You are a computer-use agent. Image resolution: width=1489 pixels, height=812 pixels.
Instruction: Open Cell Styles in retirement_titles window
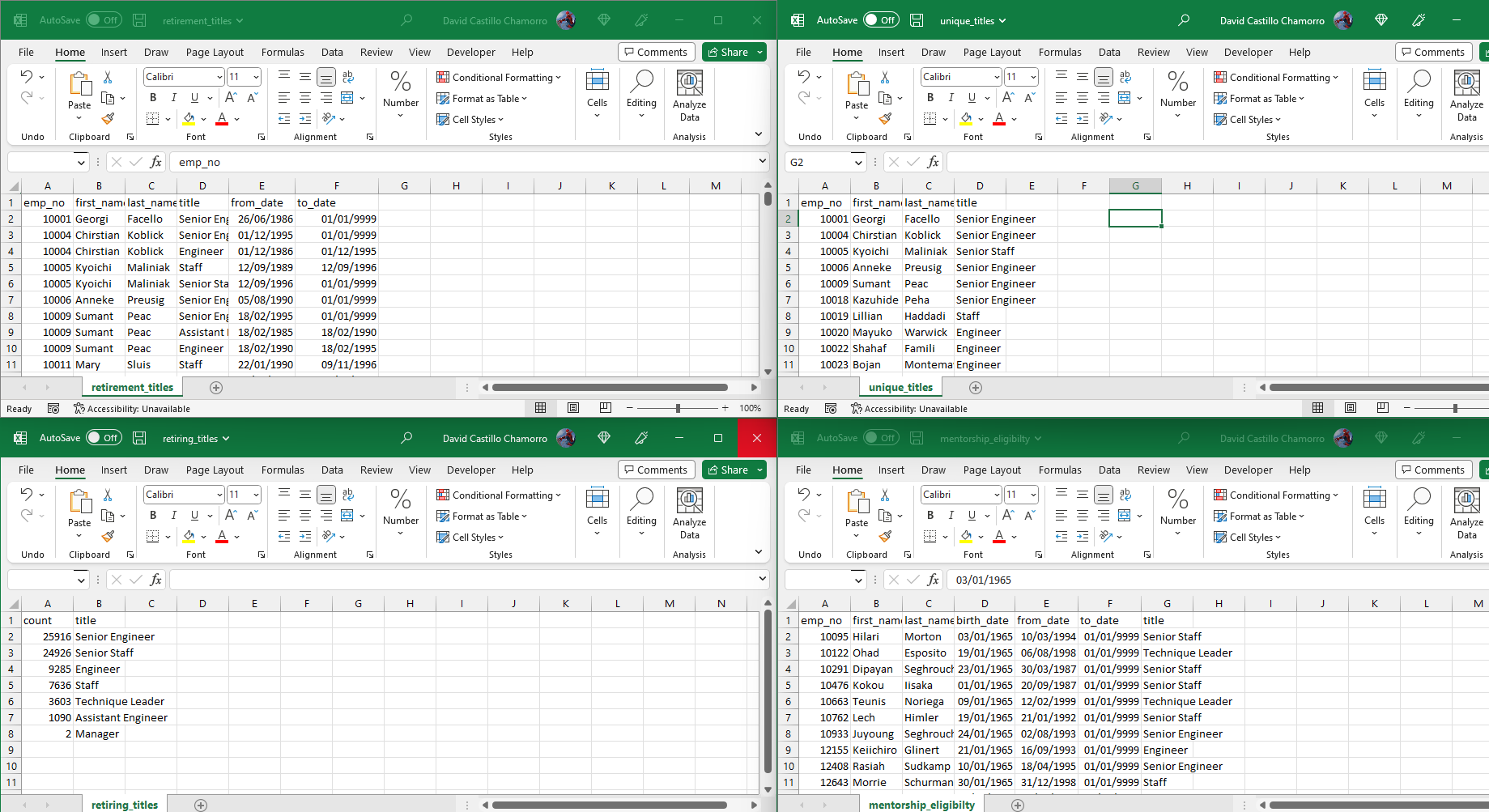pos(470,119)
